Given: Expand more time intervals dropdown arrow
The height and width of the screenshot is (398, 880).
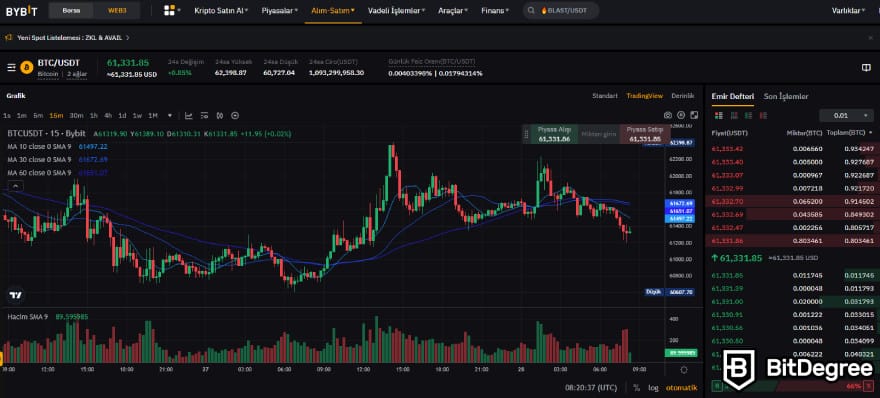Looking at the screenshot, I should tap(169, 116).
